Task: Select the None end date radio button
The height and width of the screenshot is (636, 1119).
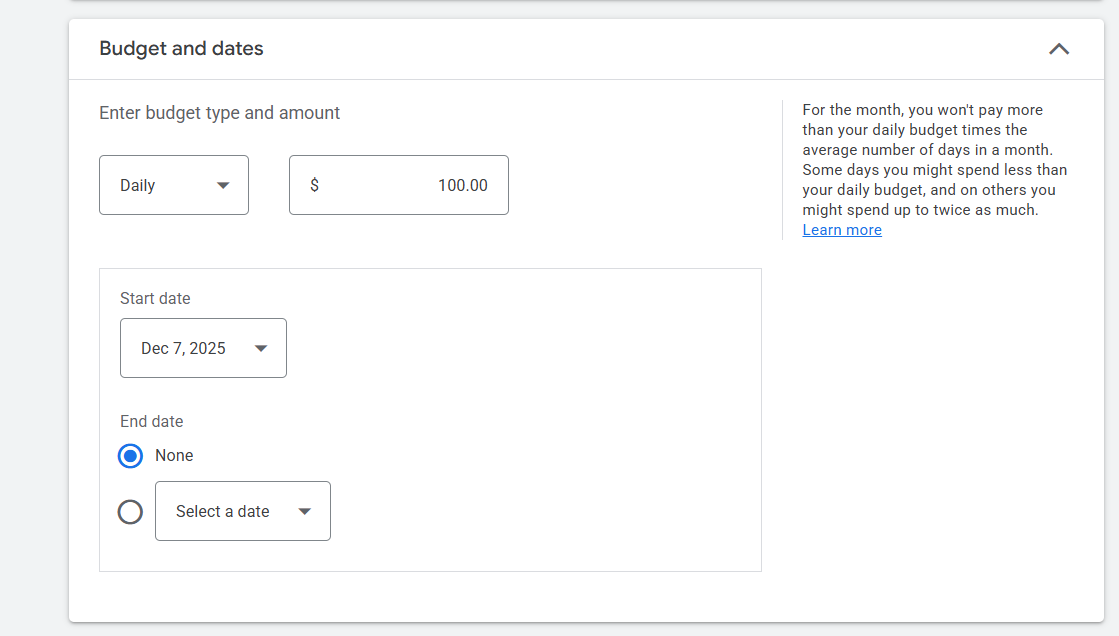Action: point(130,456)
